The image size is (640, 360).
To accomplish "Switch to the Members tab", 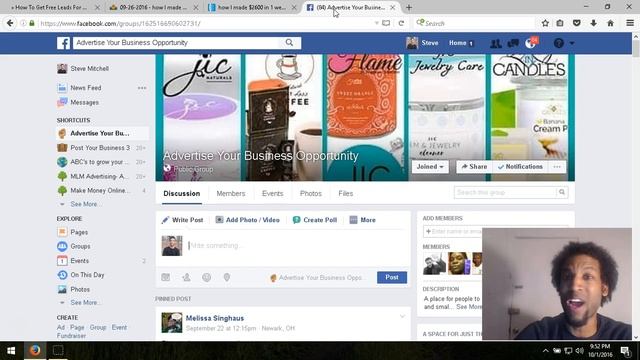I will click(x=231, y=193).
